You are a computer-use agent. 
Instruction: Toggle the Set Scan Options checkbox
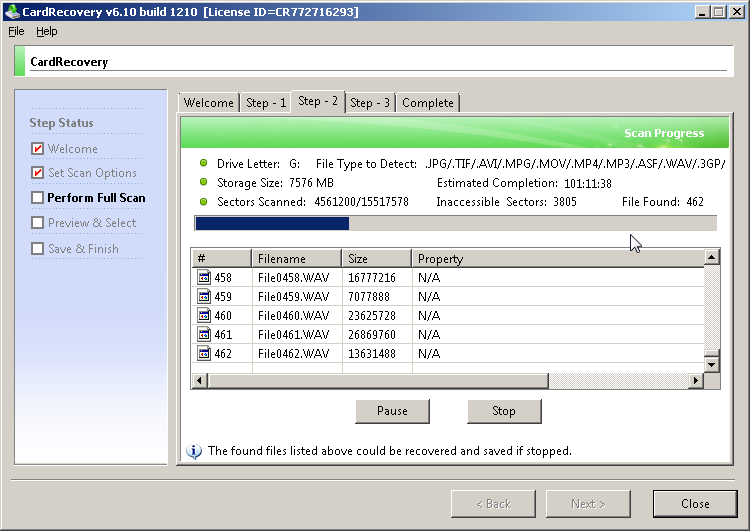pos(37,172)
